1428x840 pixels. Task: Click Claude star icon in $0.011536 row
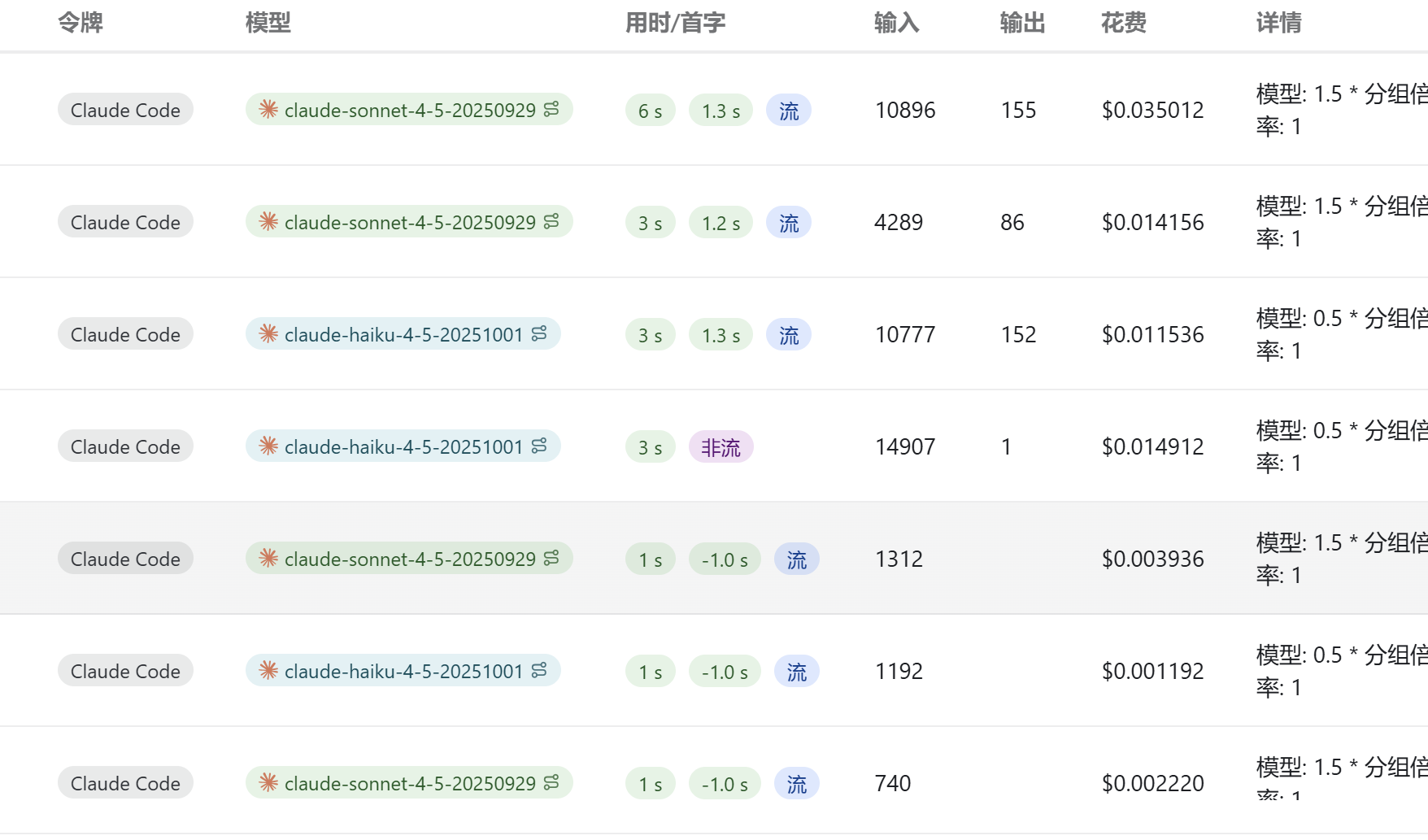click(268, 333)
